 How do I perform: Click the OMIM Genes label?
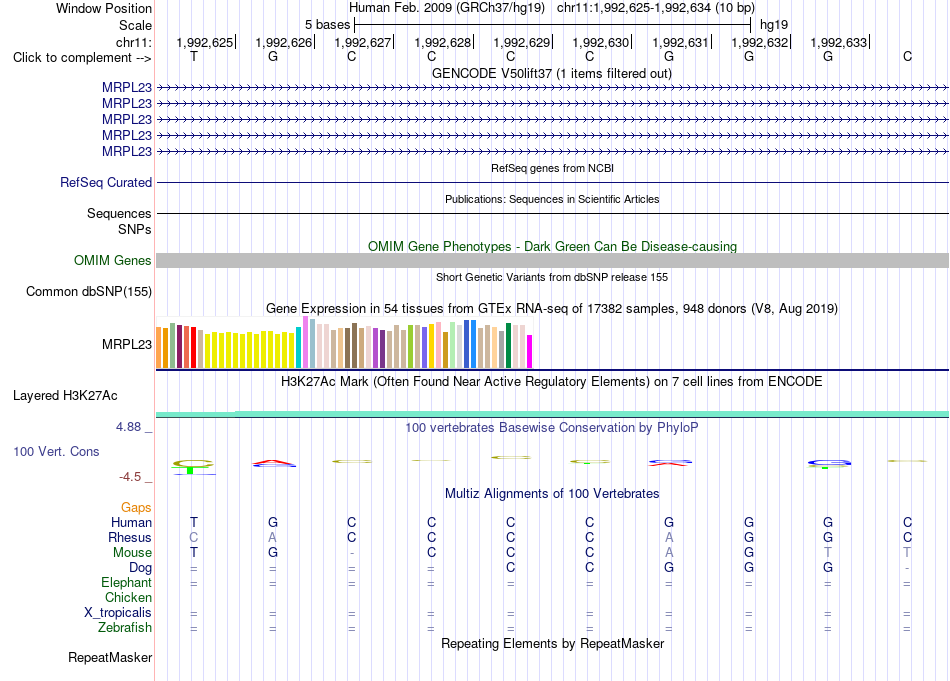(x=113, y=261)
